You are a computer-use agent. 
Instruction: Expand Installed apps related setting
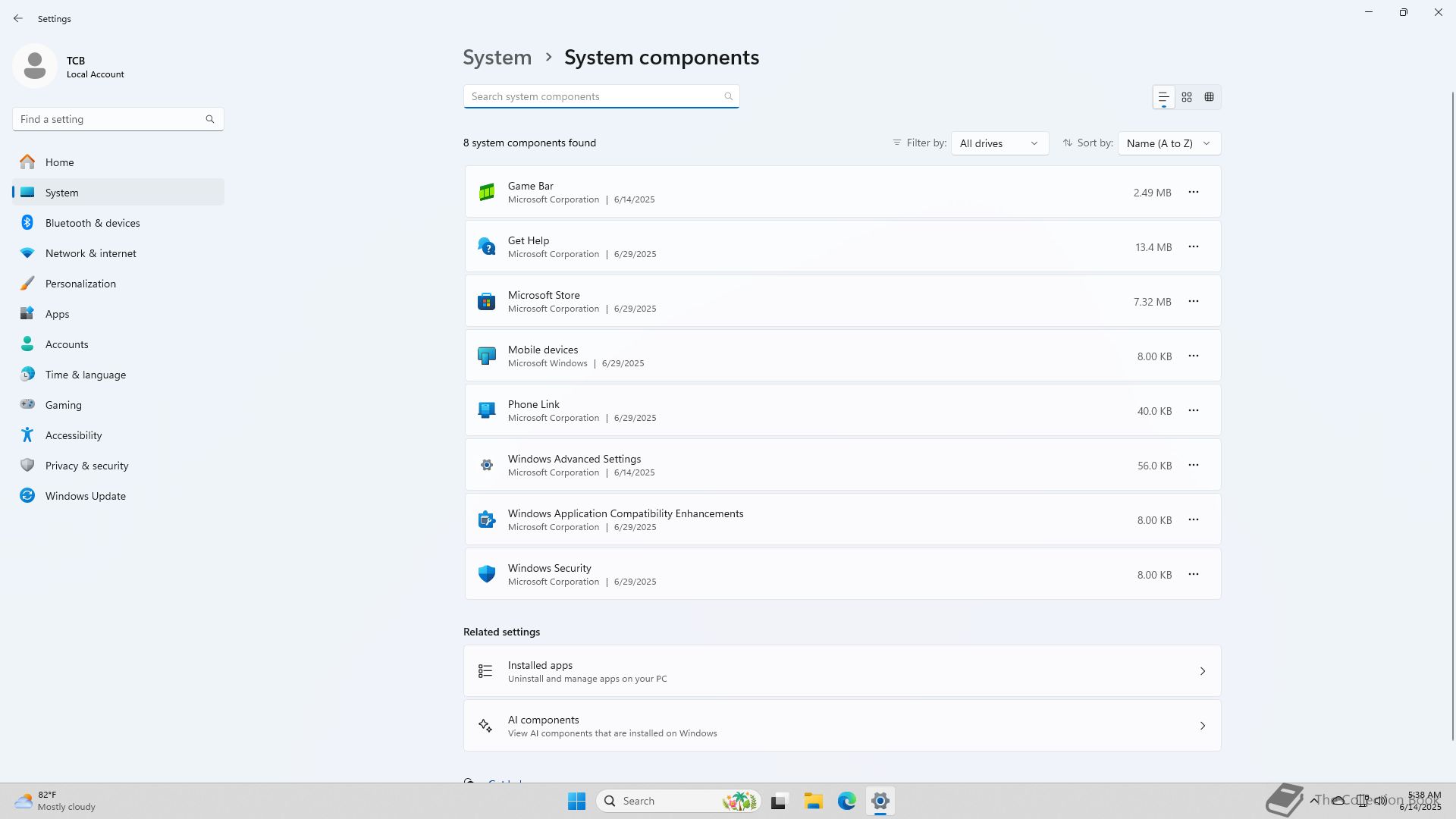point(842,671)
